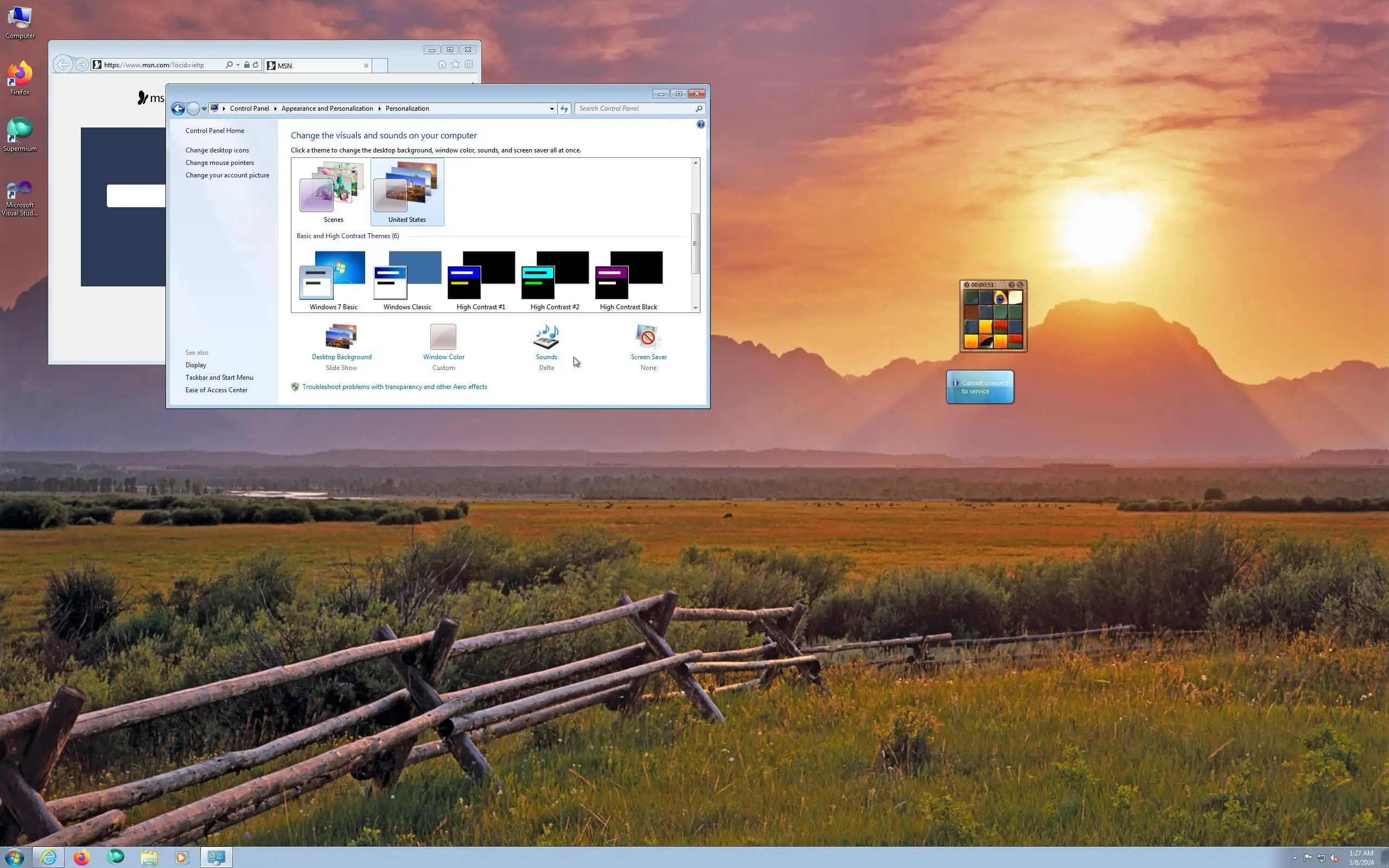Open recent pages dropdown next to forward button

(204, 108)
